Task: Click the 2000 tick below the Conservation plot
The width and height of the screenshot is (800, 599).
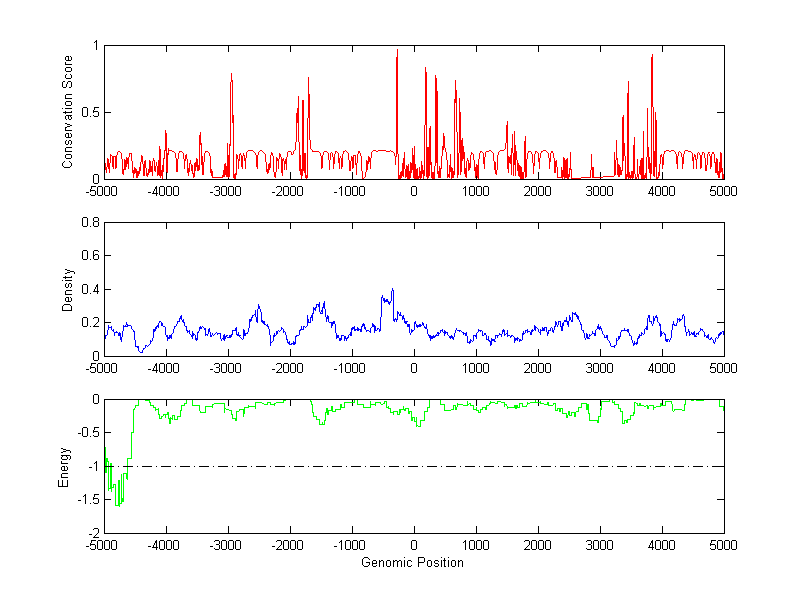Action: (x=537, y=191)
